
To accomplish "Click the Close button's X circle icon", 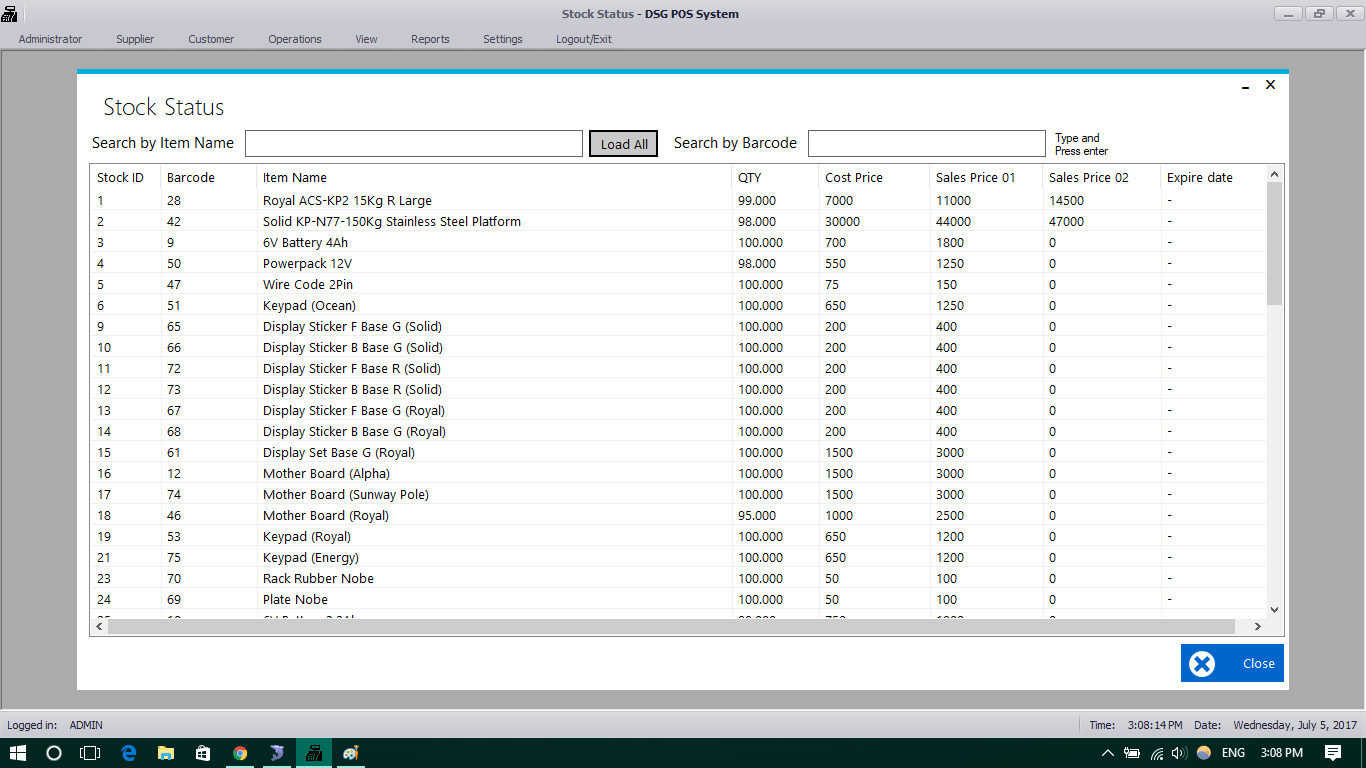I will (1202, 663).
